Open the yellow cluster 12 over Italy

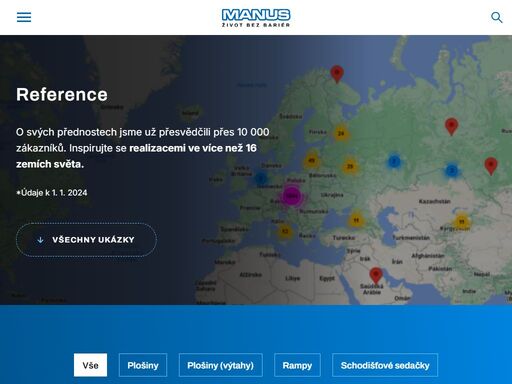tap(285, 231)
